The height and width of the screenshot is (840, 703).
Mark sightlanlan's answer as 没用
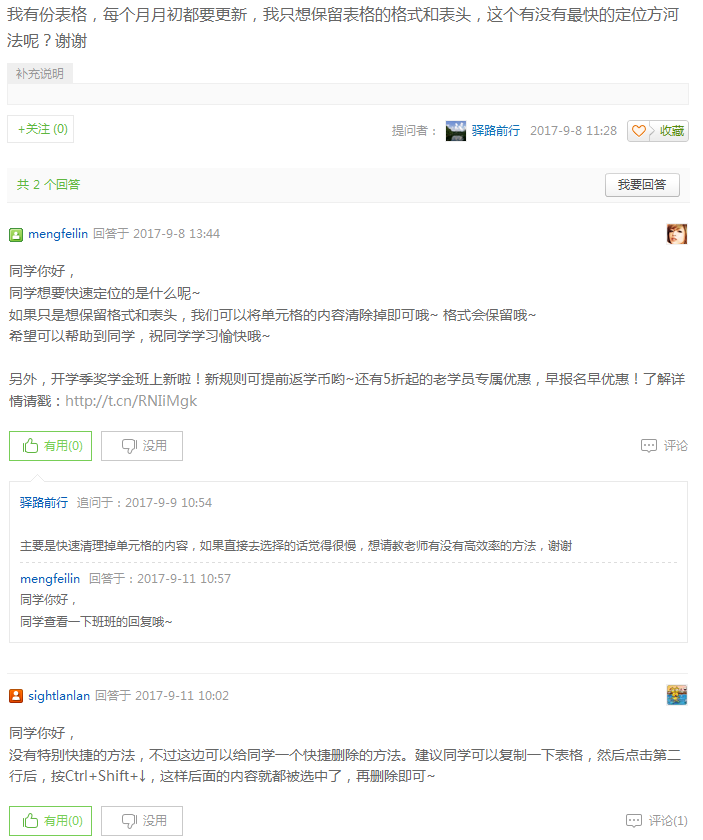pyautogui.click(x=142, y=821)
